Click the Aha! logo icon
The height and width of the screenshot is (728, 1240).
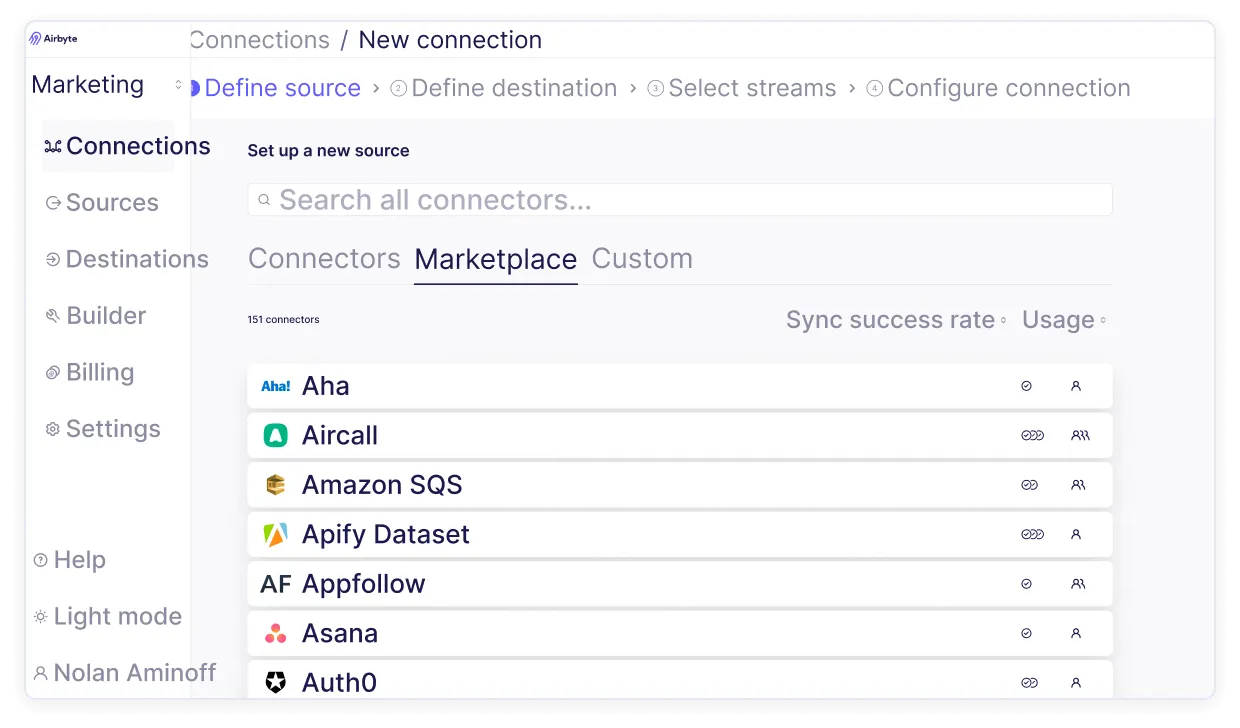(276, 386)
